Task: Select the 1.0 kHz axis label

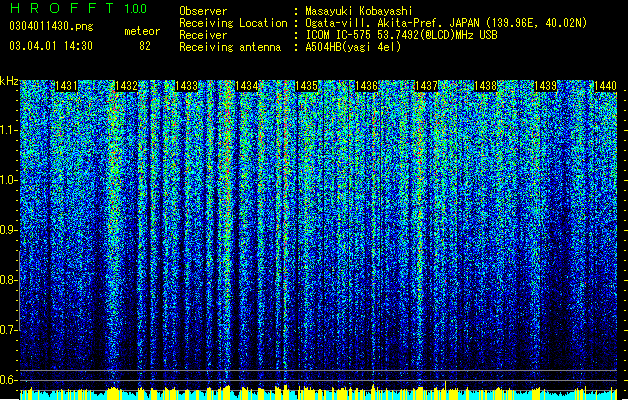Action: click(9, 180)
